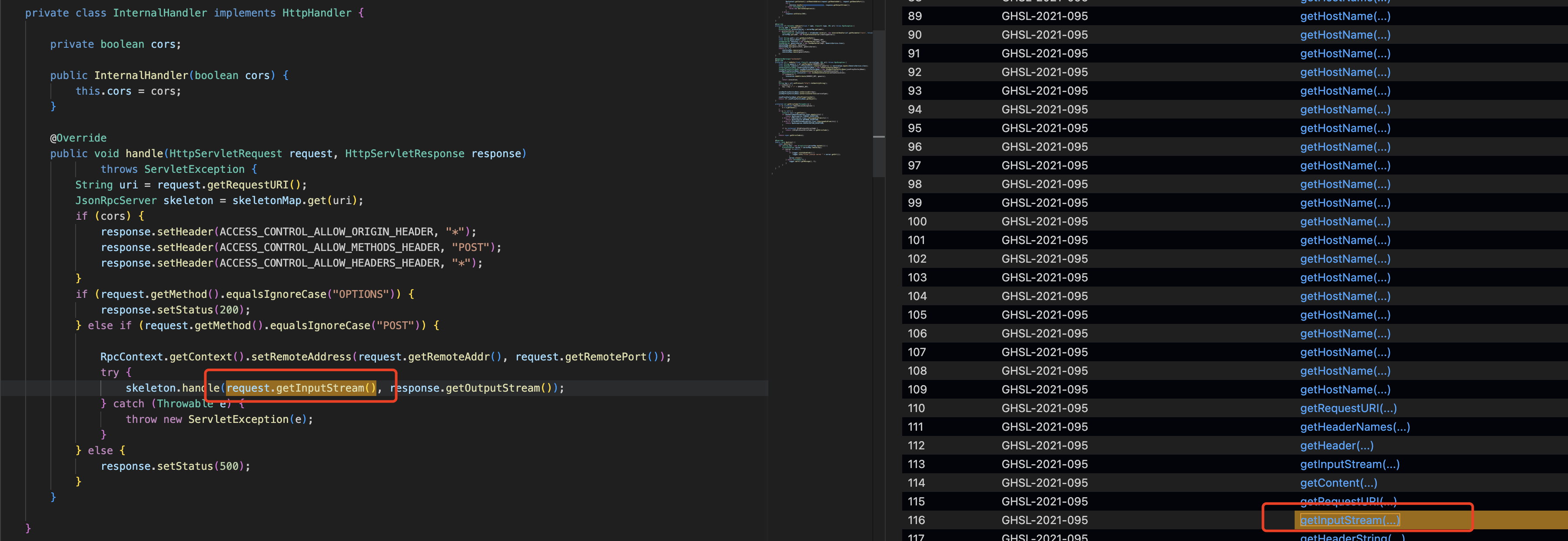Click the 'private boolean cors;' field line
Image resolution: width=1568 pixels, height=541 pixels.
[116, 44]
